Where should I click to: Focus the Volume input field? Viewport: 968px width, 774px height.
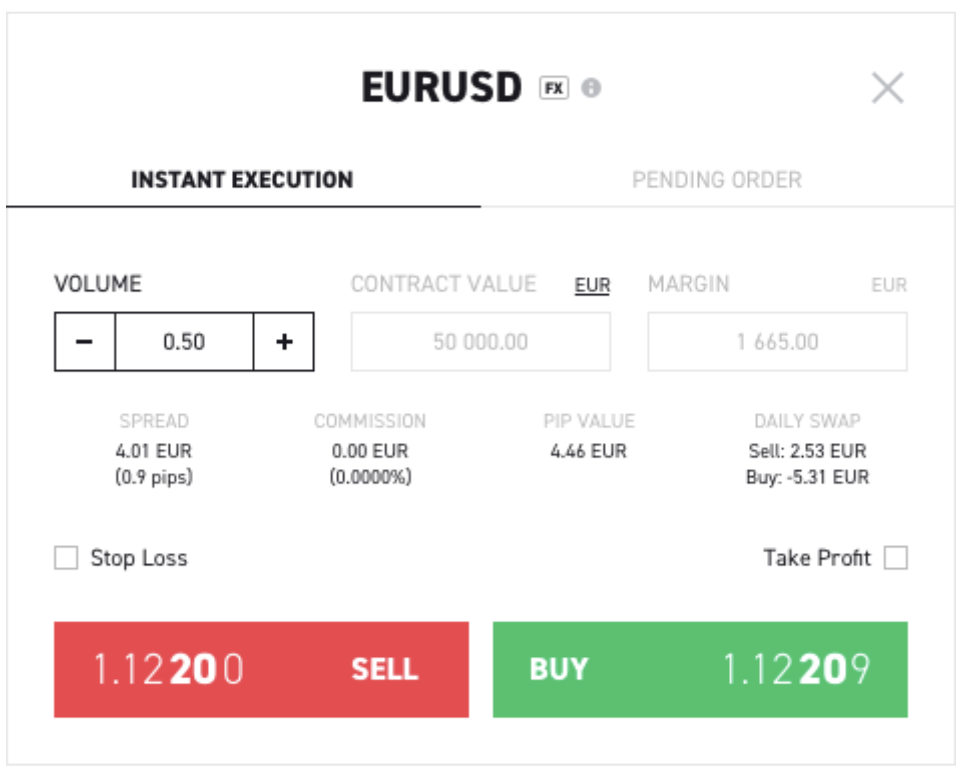point(184,342)
